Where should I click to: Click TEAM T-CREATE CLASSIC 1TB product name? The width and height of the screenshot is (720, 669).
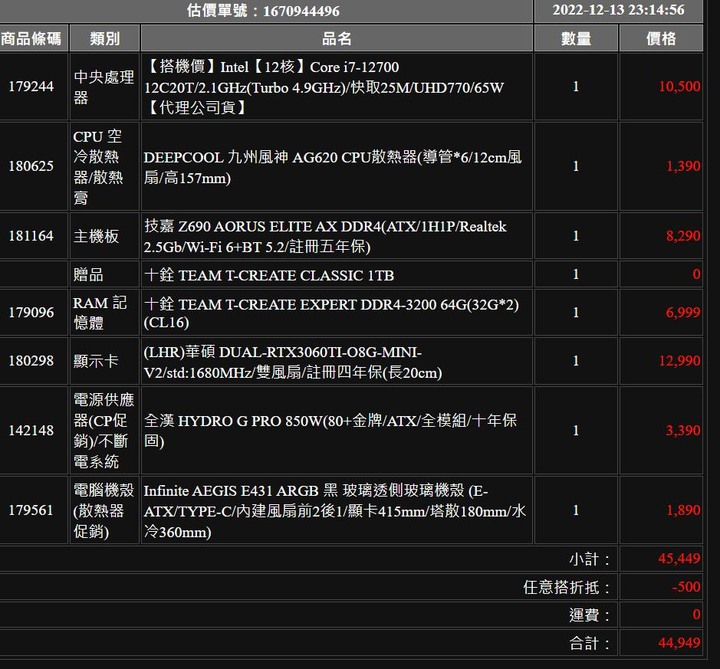[x=269, y=275]
